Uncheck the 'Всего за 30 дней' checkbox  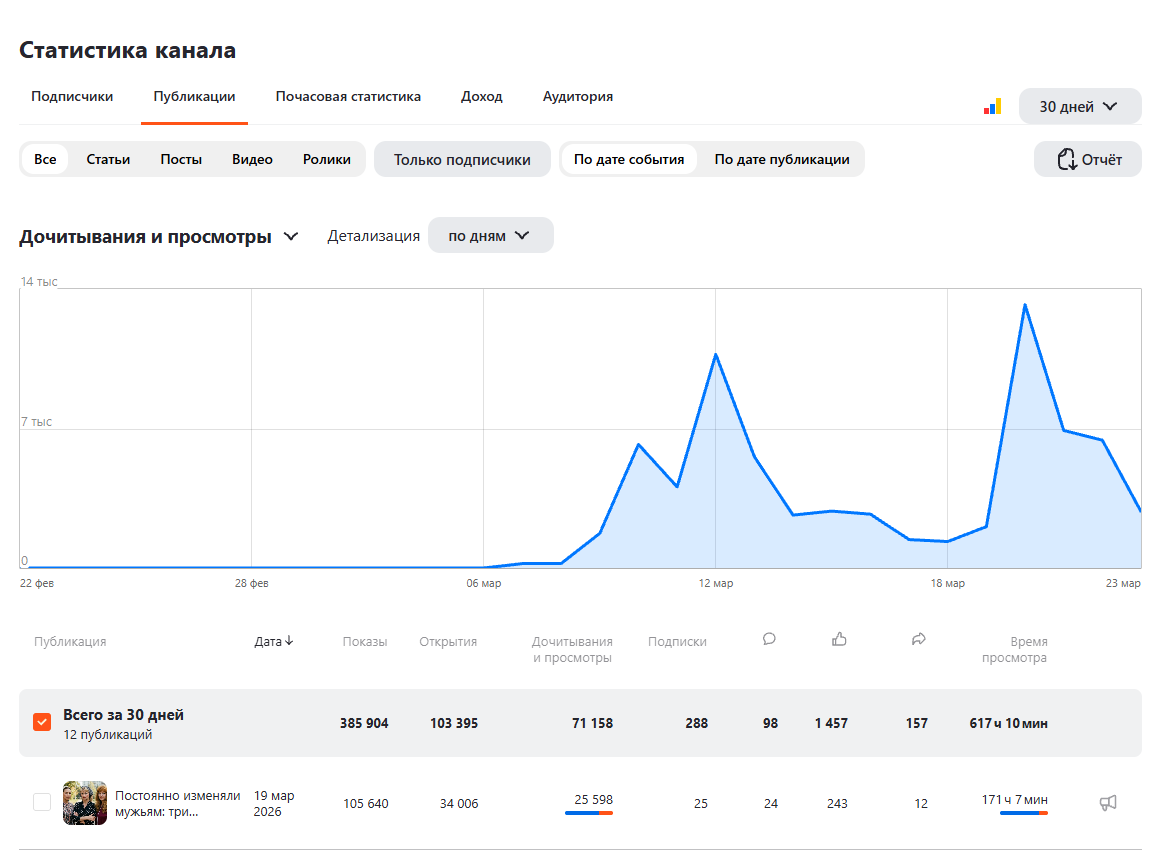pos(42,722)
